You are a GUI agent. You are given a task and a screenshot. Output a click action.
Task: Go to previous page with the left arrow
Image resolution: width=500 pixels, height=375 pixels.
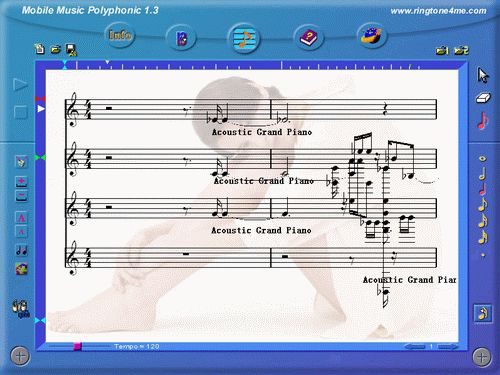pyautogui.click(x=415, y=347)
